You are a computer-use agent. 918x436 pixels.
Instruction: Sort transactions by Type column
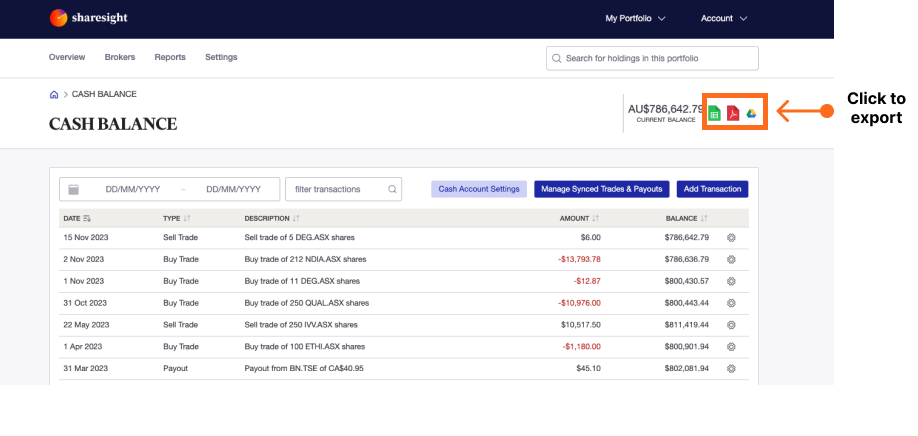(177, 218)
